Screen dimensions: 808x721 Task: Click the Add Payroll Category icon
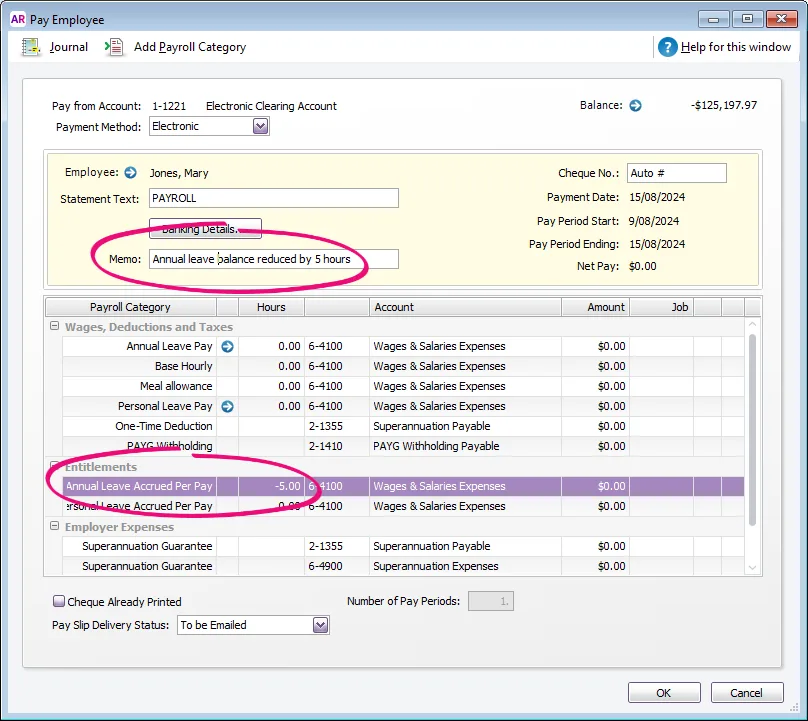click(x=114, y=46)
